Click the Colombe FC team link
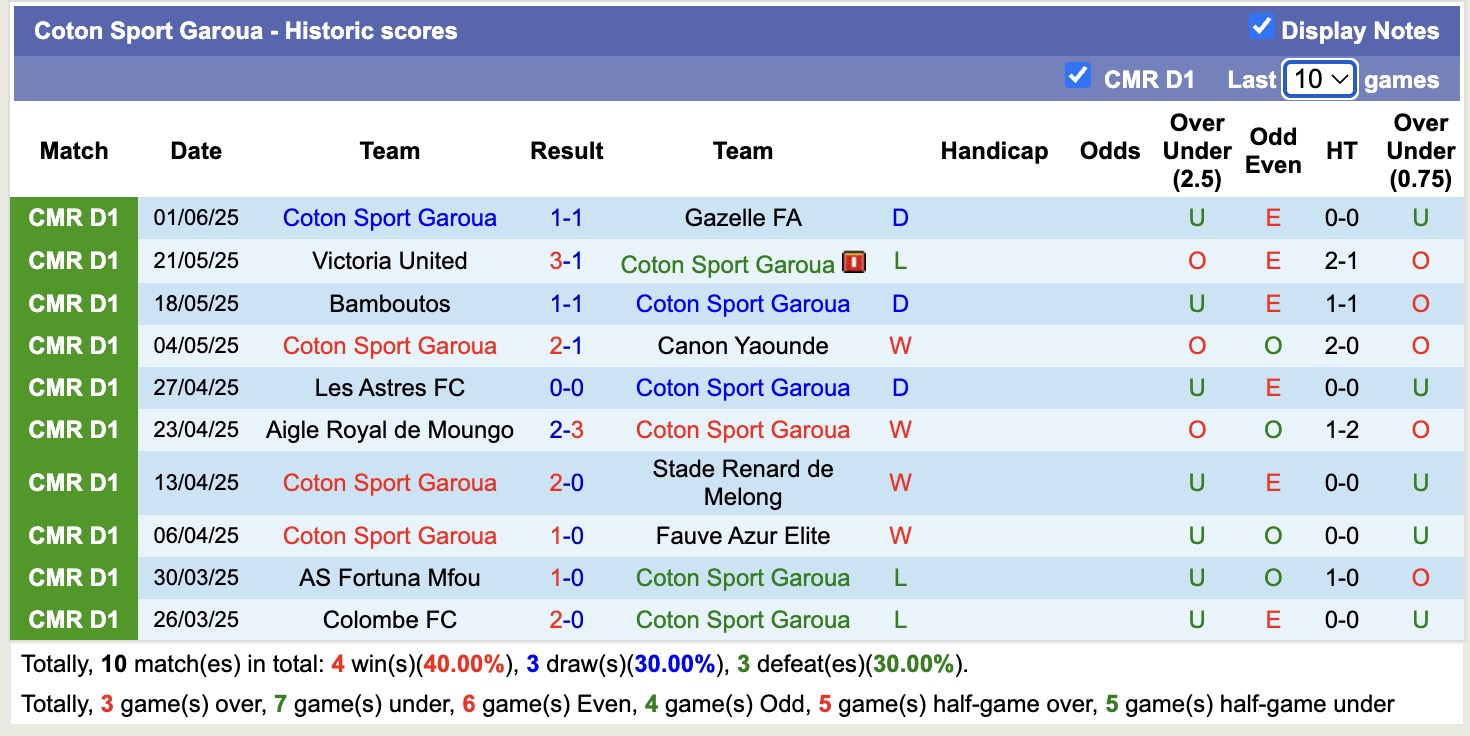 (x=389, y=620)
